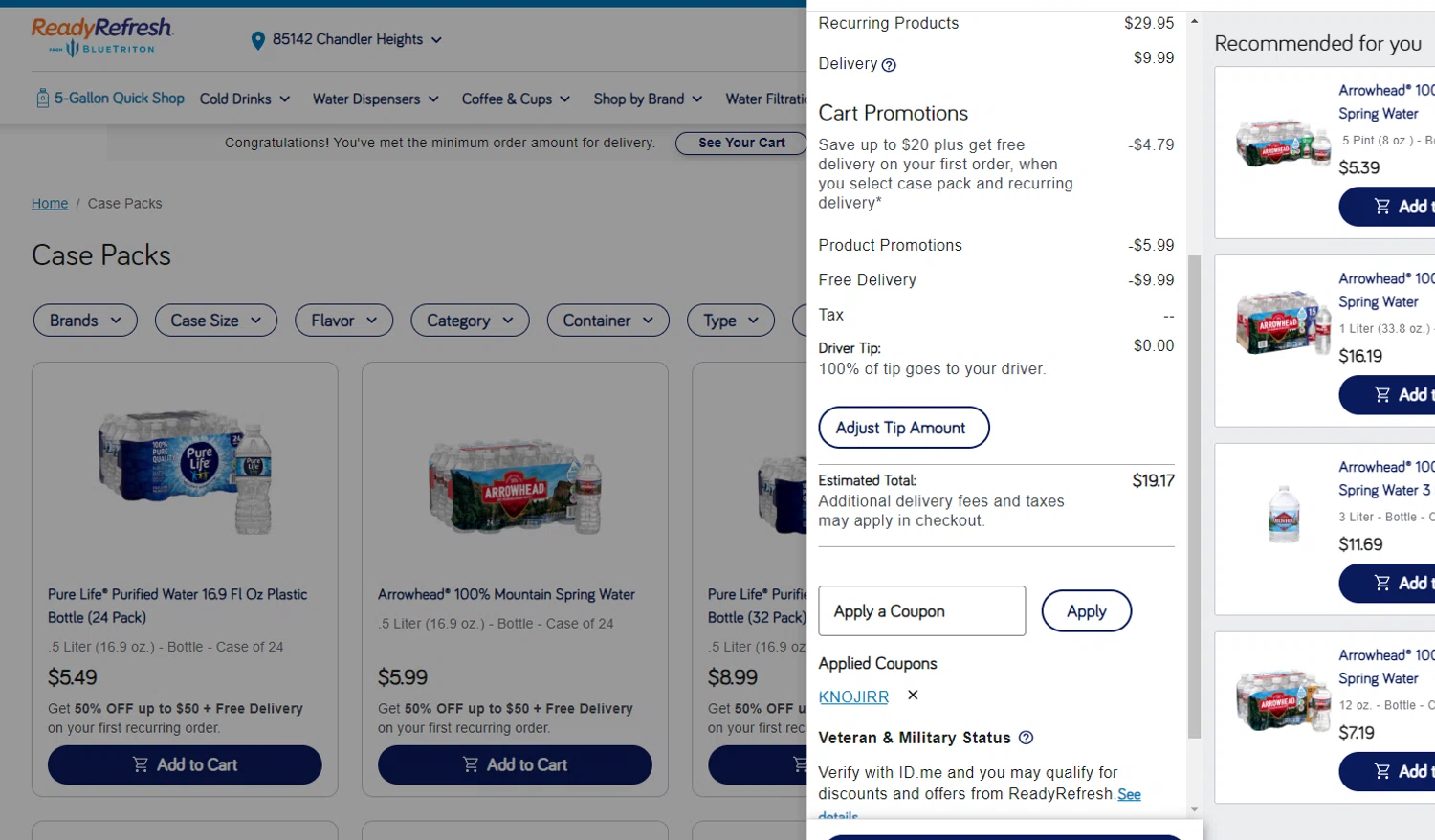The image size is (1435, 840).
Task: Click the ReadyRefresh logo
Action: click(101, 36)
